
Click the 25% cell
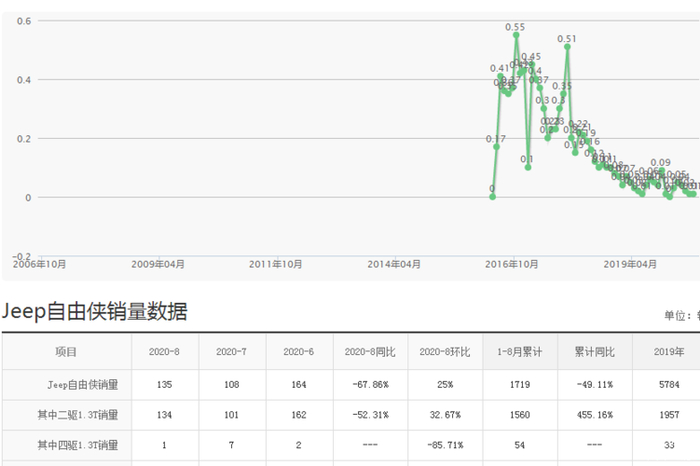pos(445,385)
